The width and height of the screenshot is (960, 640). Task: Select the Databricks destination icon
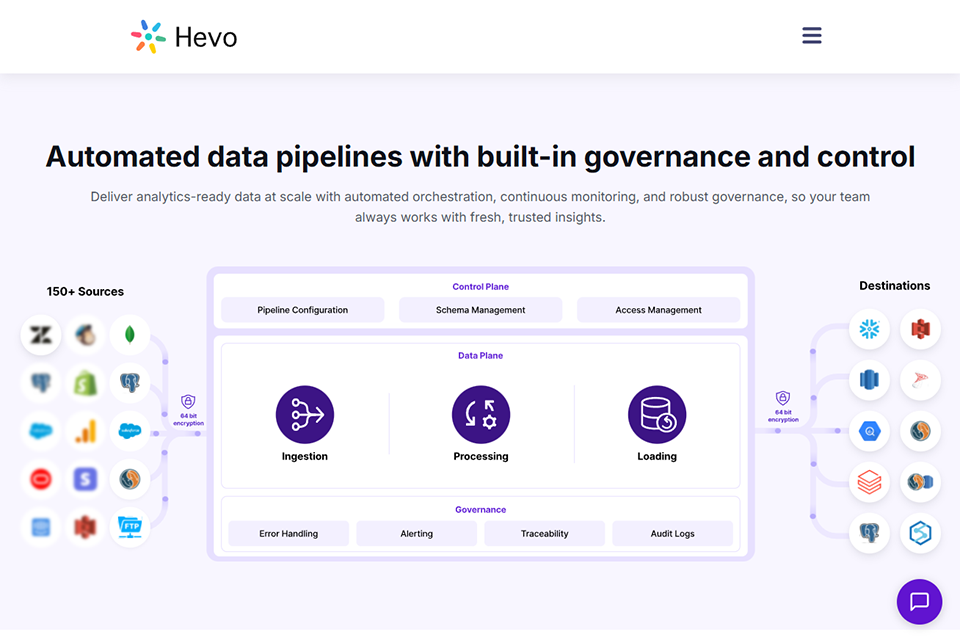(869, 483)
